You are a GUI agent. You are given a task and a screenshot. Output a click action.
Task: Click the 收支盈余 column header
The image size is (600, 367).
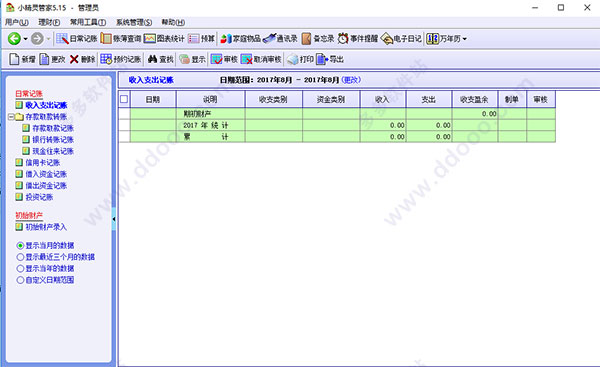pyautogui.click(x=474, y=99)
